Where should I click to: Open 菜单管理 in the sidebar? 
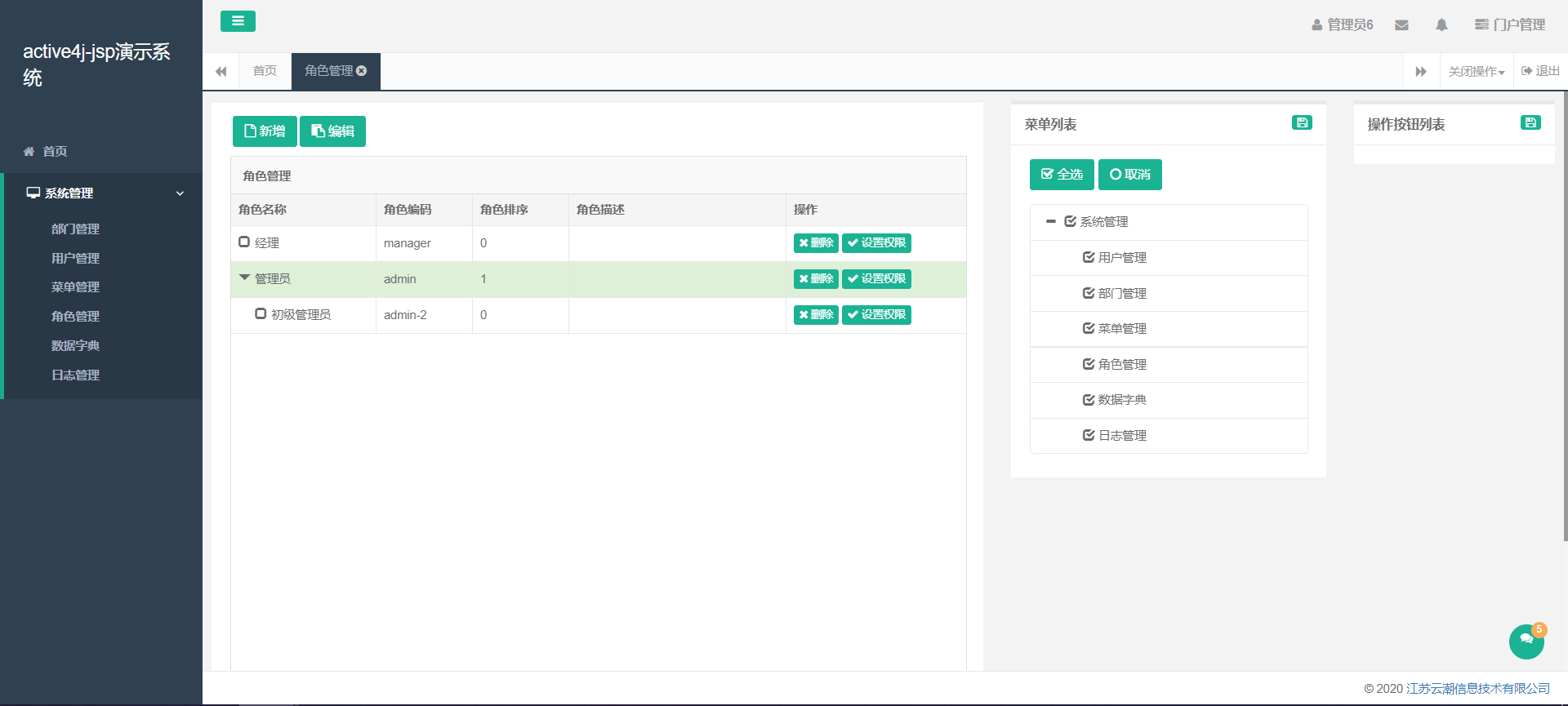pyautogui.click(x=75, y=287)
